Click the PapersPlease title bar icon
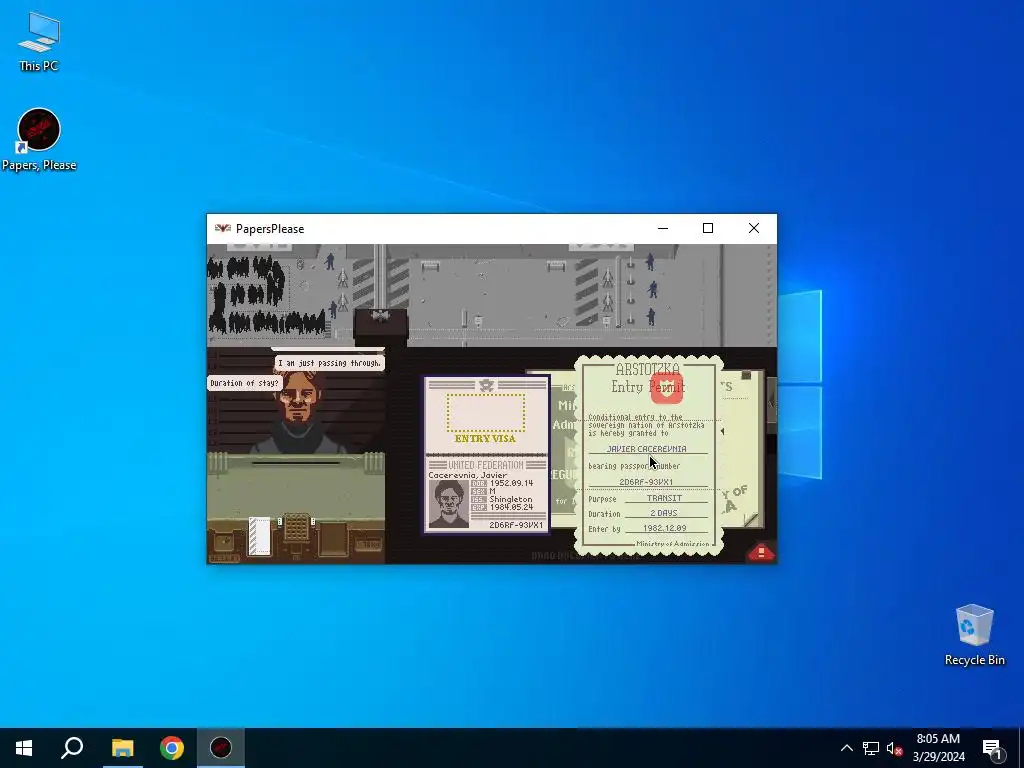 (x=223, y=229)
